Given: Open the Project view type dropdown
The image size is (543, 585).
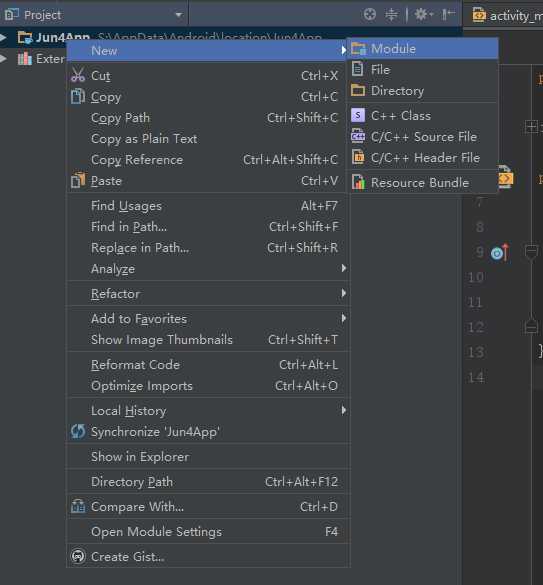Looking at the screenshot, I should 179,15.
